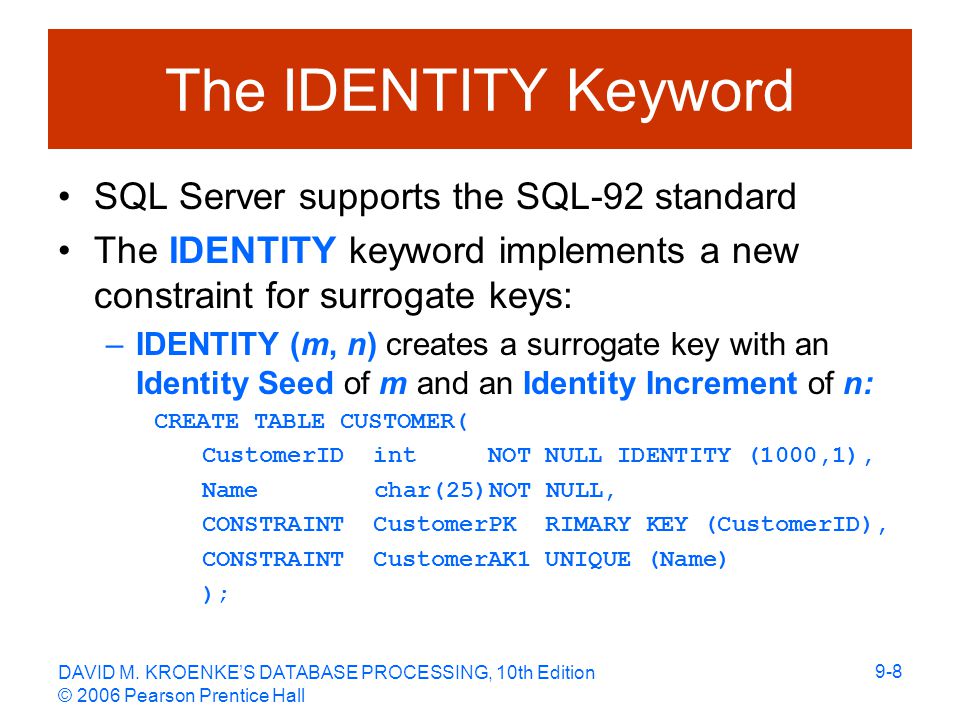Click the constraint name 'CustomerPK'
This screenshot has width=960, height=720.
(x=445, y=525)
